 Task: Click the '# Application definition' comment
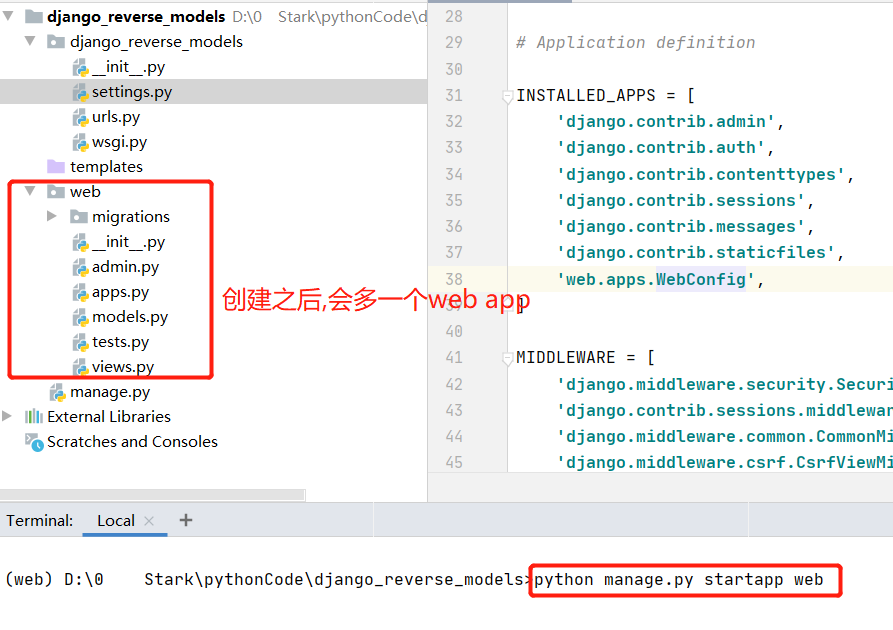pyautogui.click(x=636, y=43)
